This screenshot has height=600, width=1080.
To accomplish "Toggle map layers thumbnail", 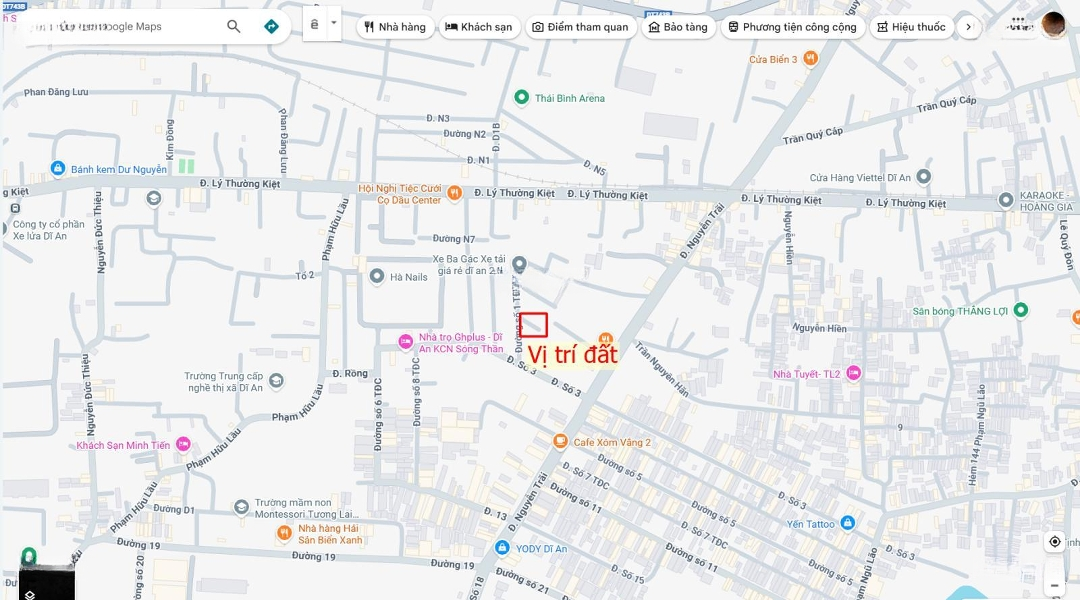I will pos(47,583).
